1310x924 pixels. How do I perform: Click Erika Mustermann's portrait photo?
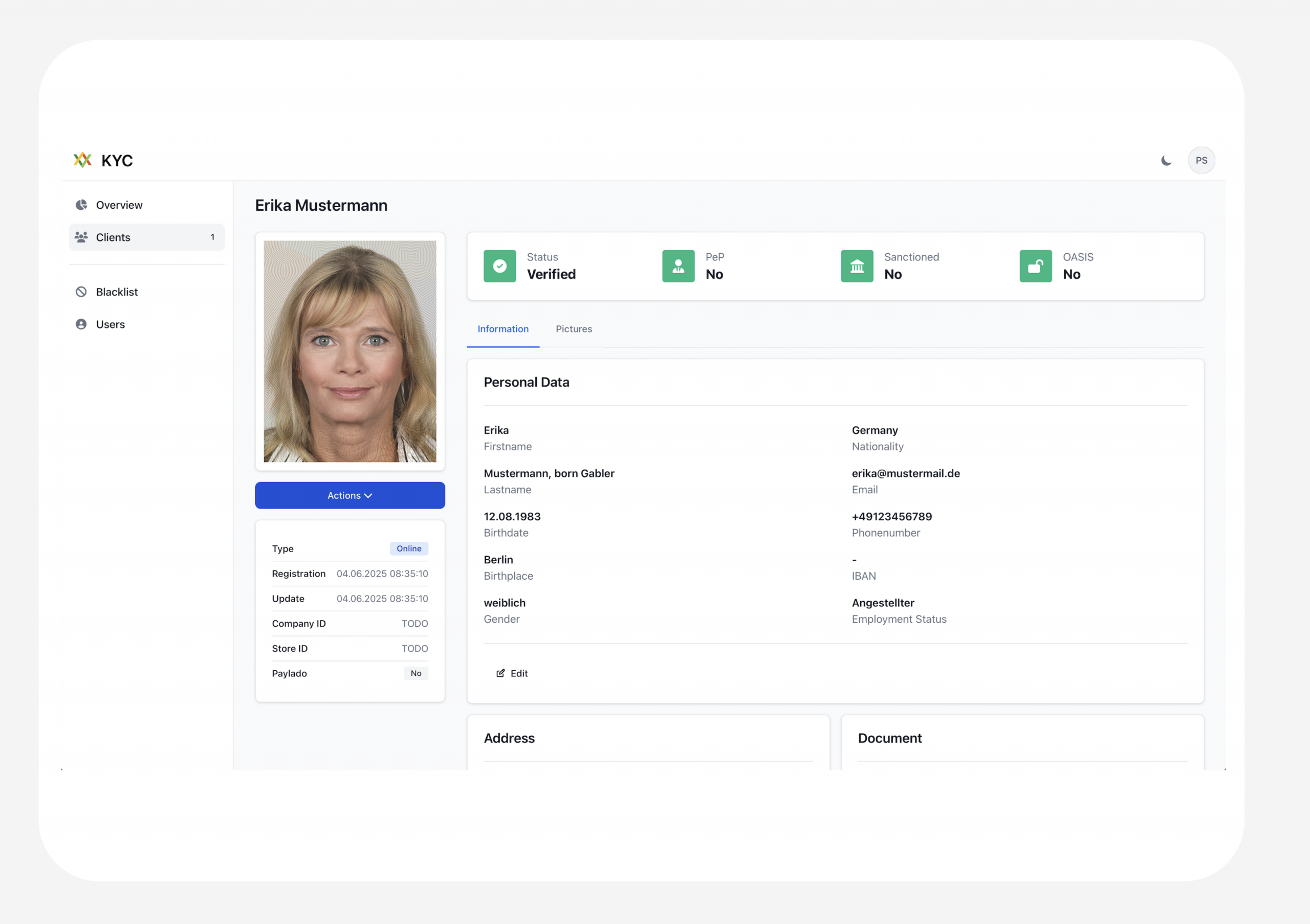pos(350,351)
